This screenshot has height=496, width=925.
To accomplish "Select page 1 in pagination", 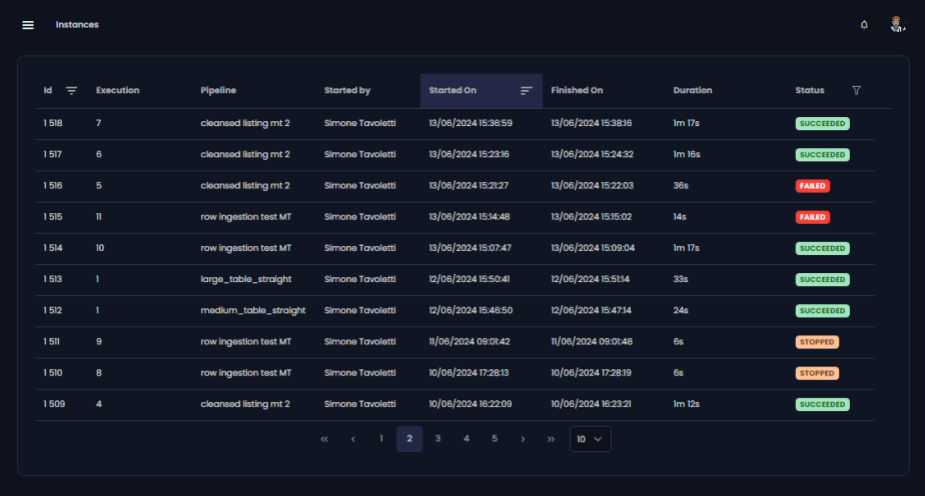I will 381,439.
